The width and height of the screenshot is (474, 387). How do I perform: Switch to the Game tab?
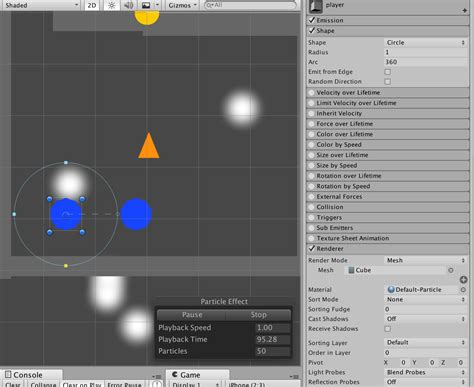(x=197, y=375)
